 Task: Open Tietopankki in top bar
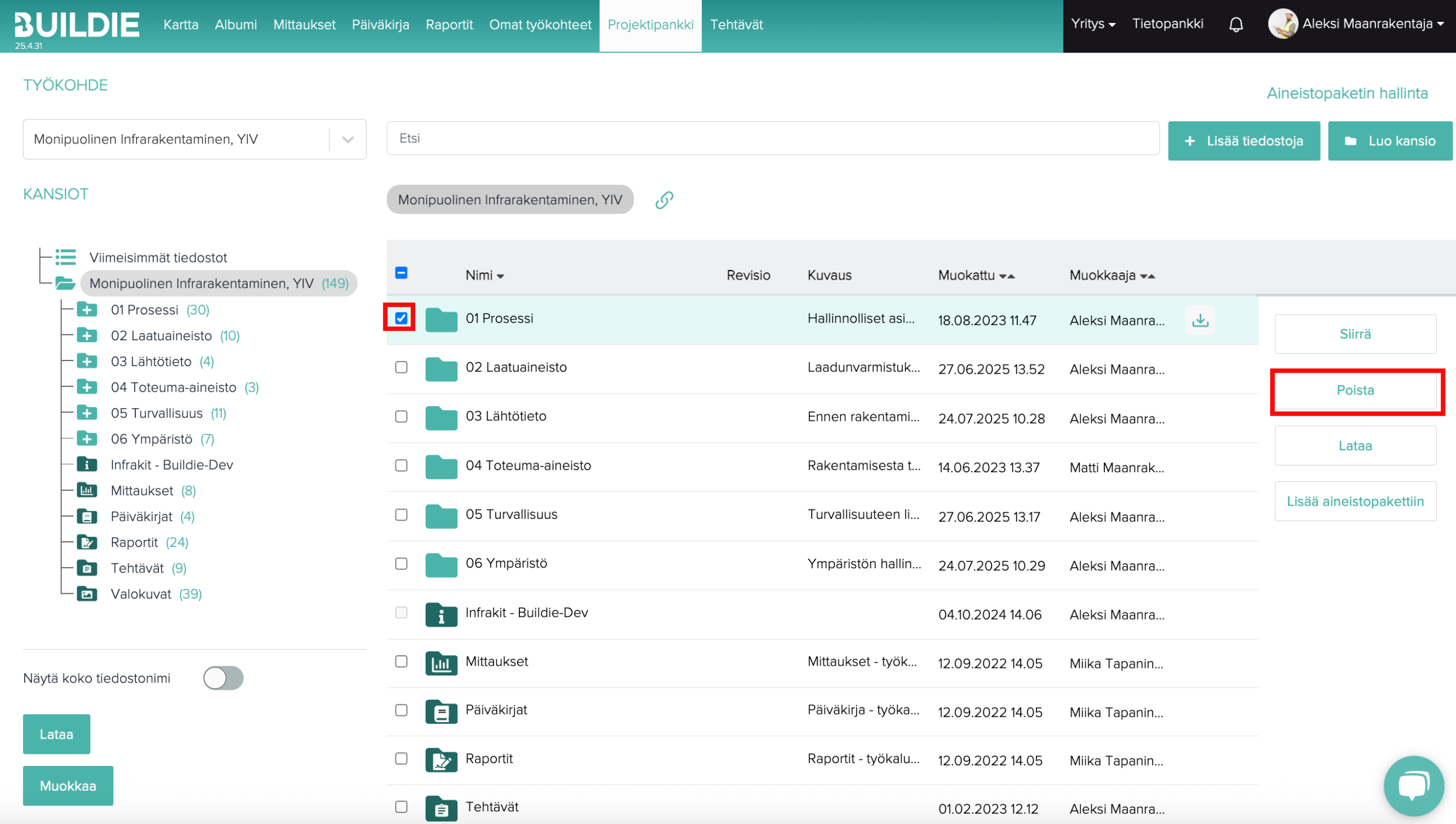click(x=1167, y=24)
